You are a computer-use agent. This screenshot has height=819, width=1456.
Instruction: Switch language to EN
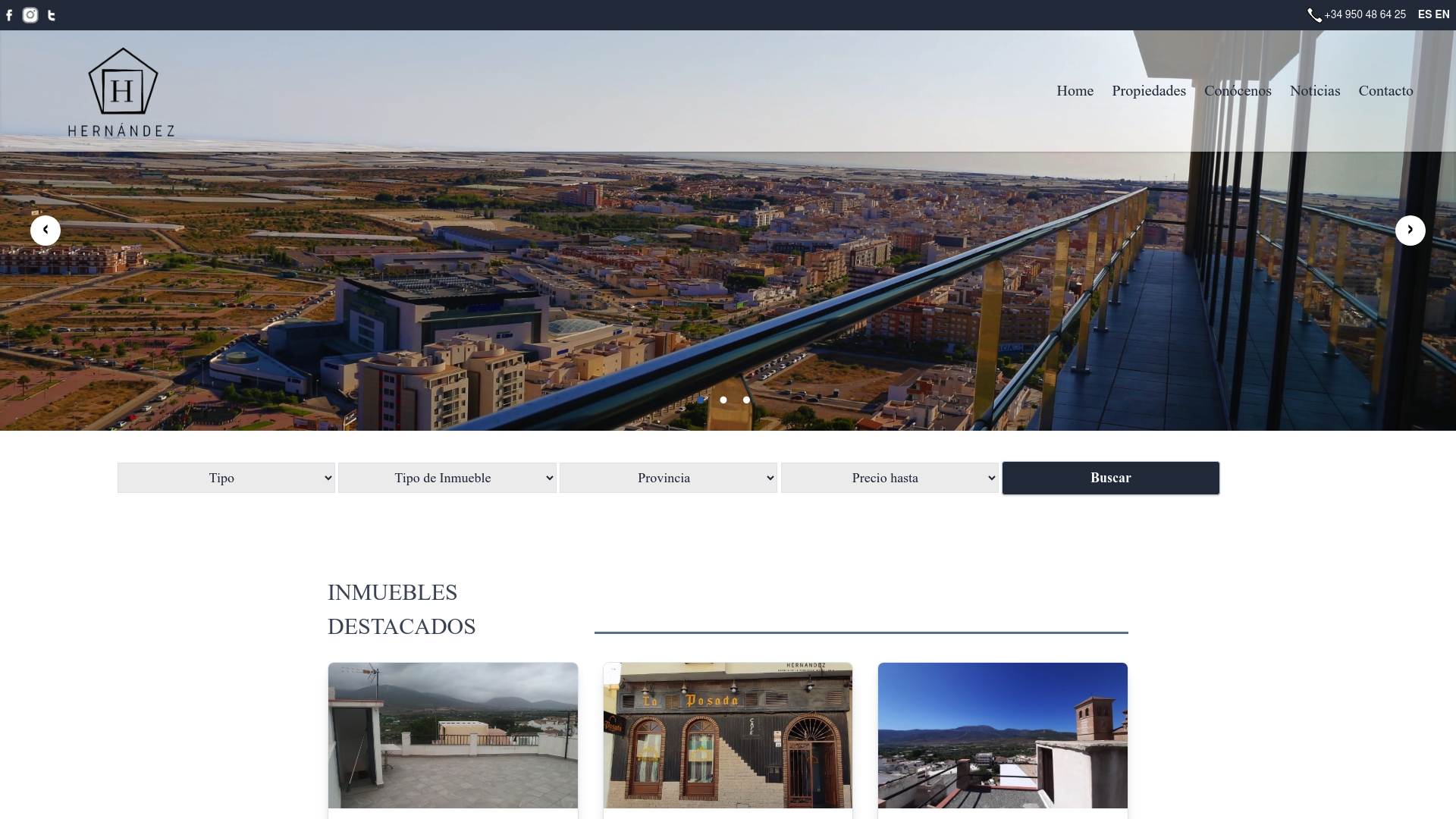tap(1442, 14)
